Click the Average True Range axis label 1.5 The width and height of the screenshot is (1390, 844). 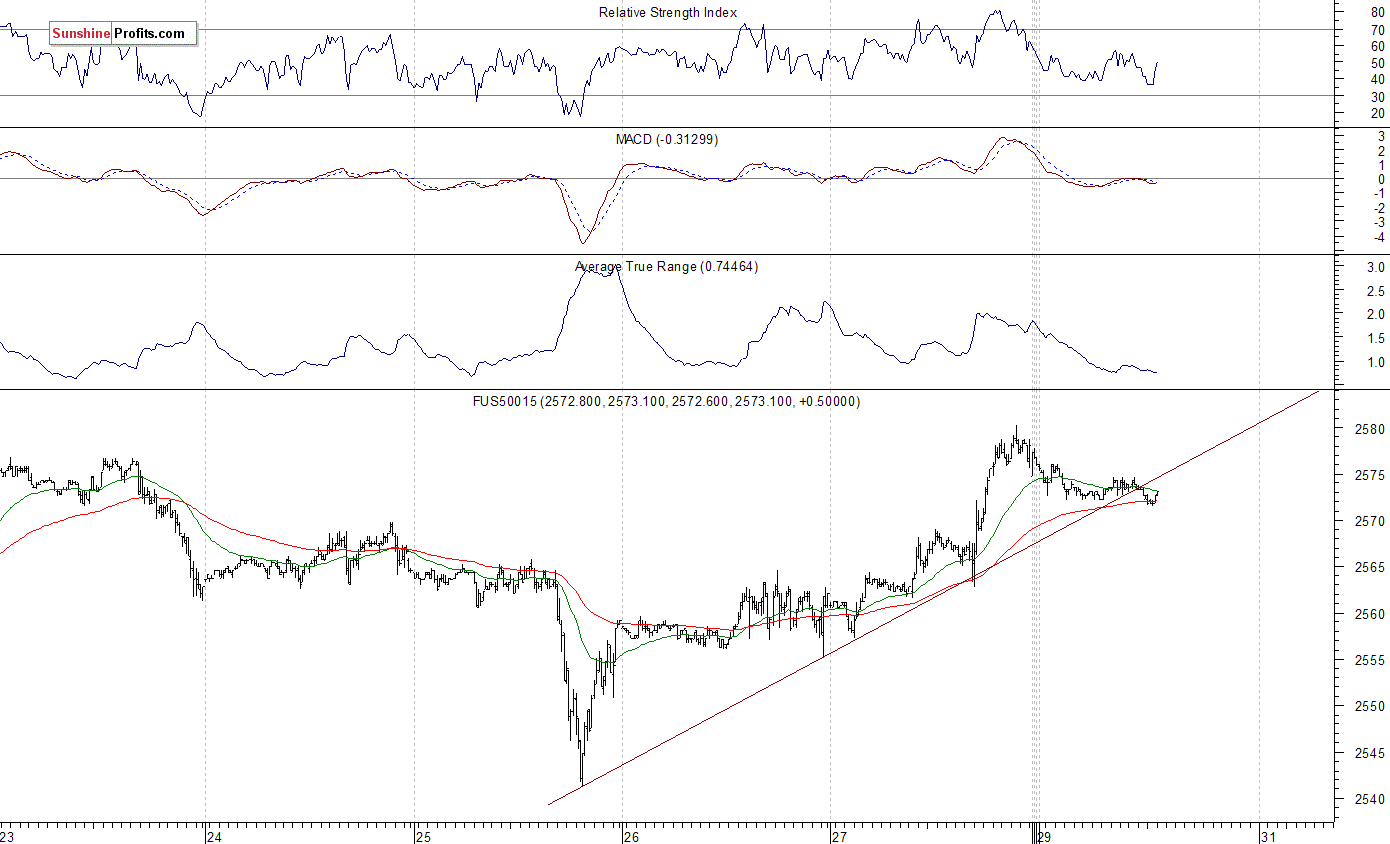pos(1376,338)
